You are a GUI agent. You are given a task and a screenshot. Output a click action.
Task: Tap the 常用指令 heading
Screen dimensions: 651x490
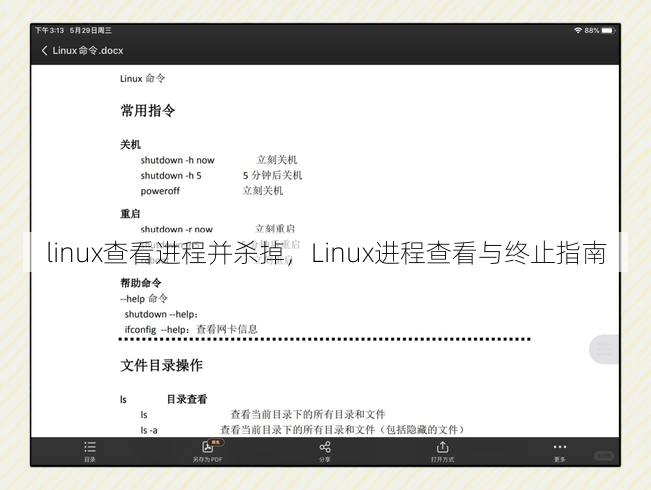[148, 110]
